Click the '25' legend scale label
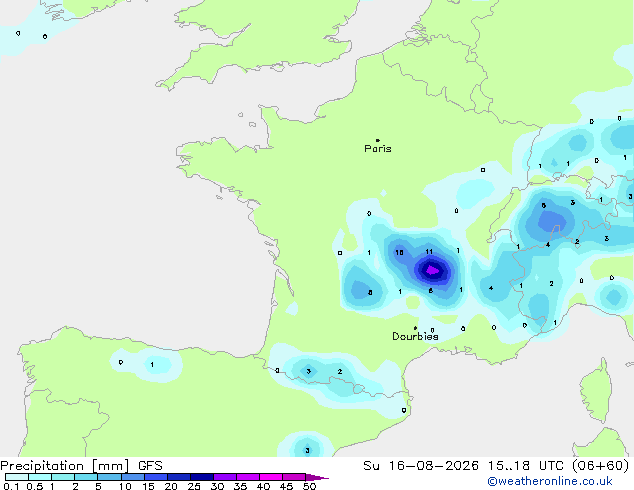 point(194,486)
